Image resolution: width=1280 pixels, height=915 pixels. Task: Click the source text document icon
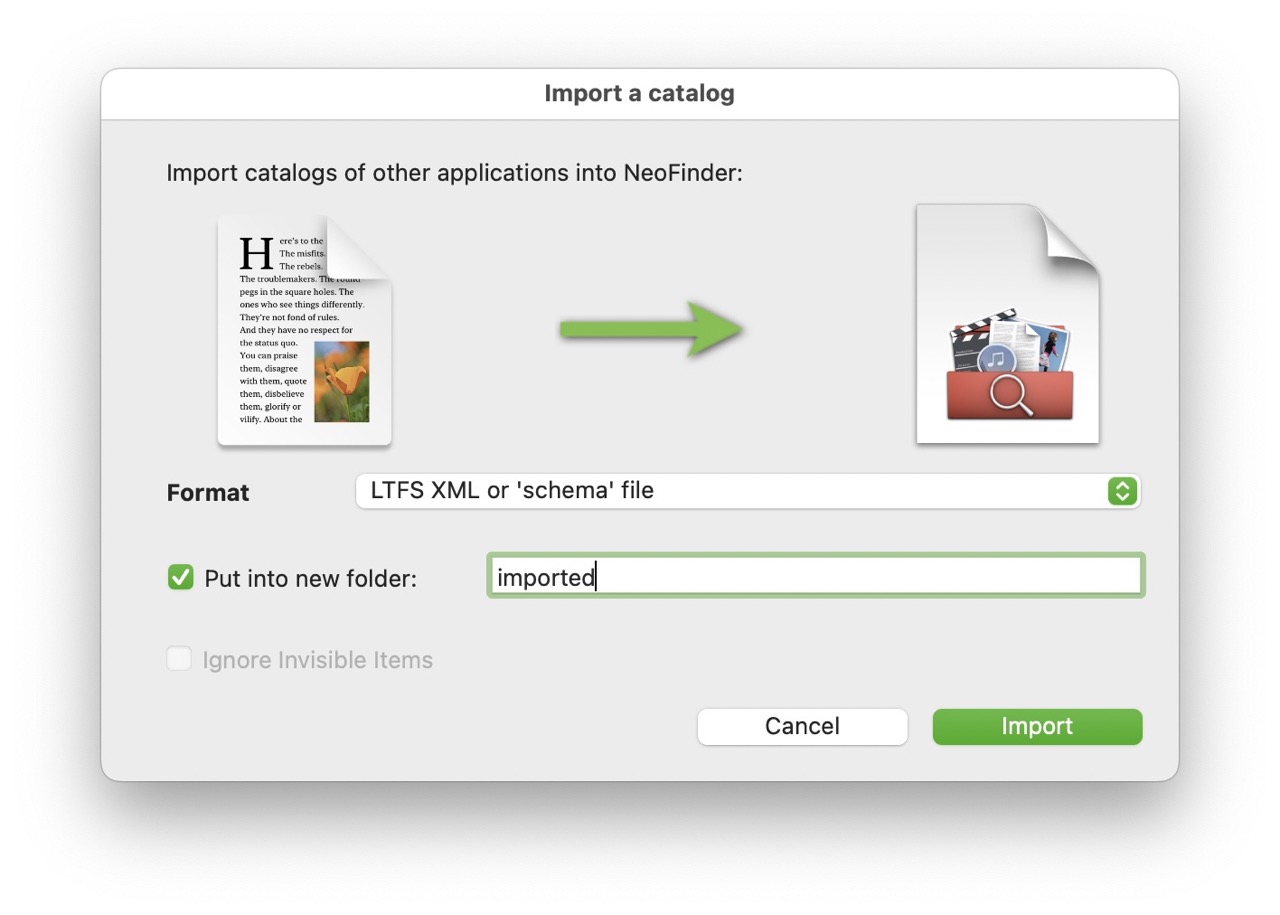point(305,330)
